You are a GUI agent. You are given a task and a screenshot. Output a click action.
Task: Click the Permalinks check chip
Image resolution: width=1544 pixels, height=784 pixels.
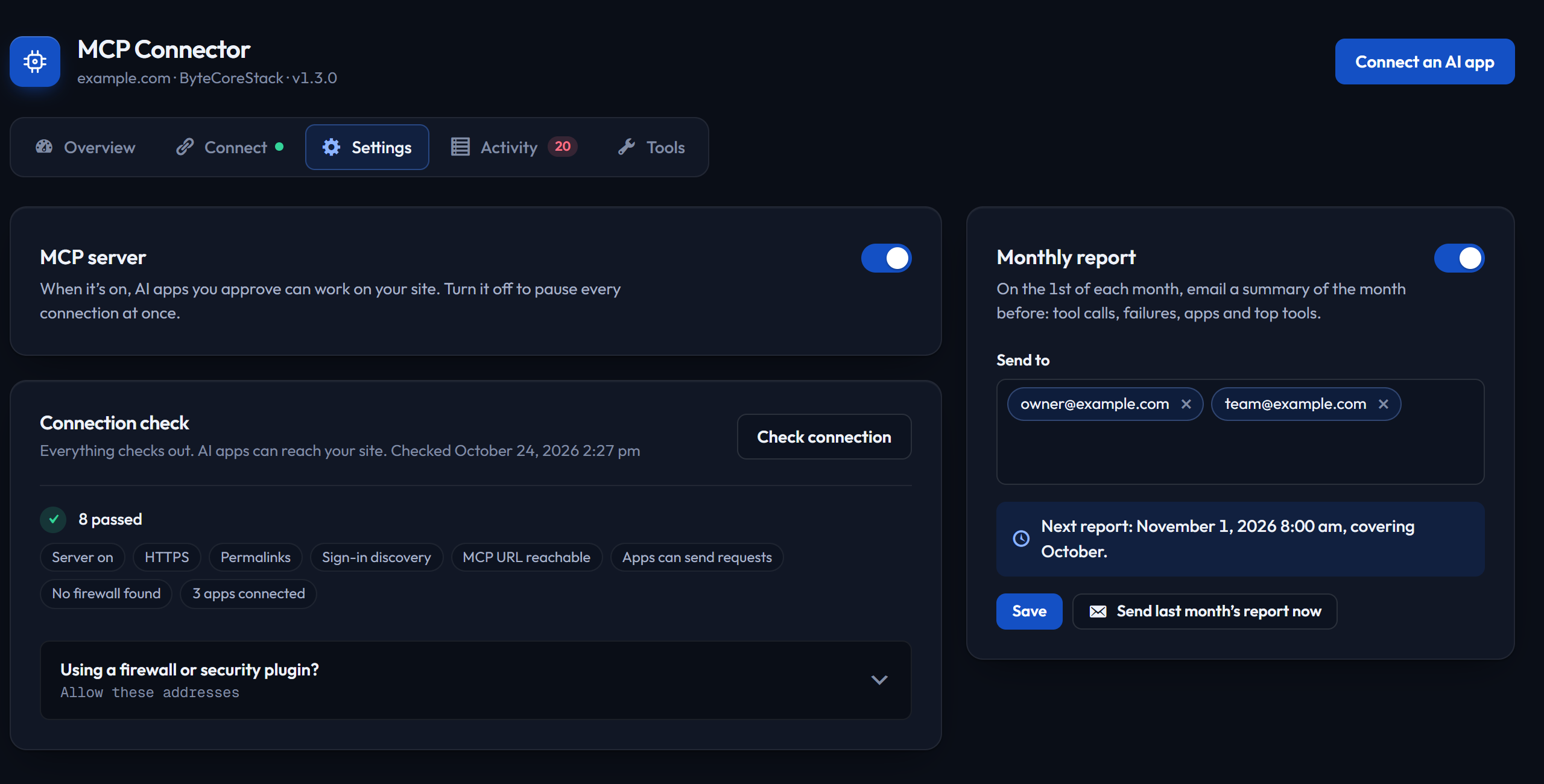click(x=256, y=557)
